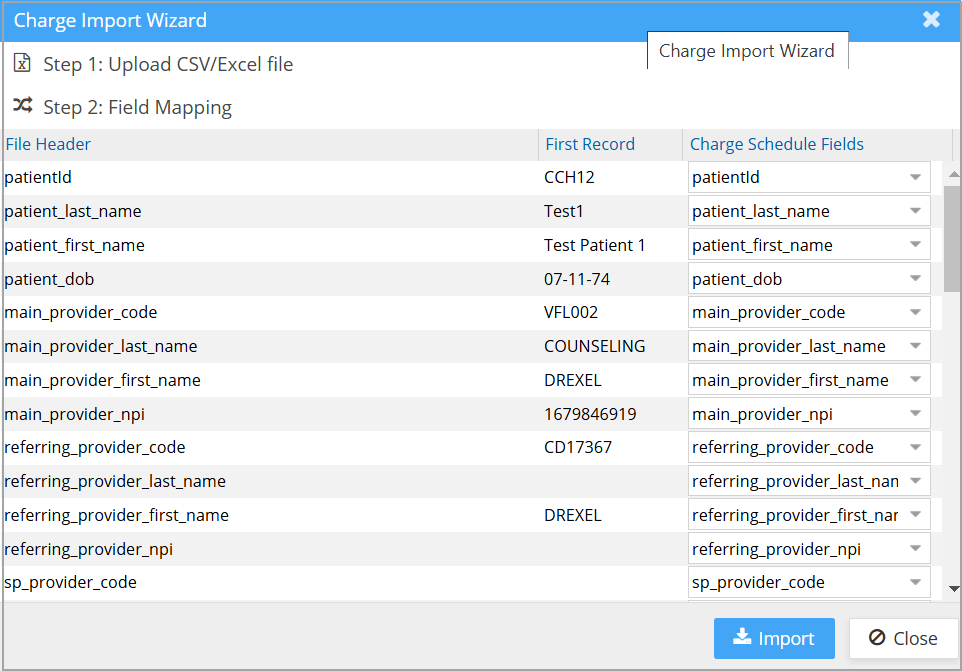Open the patientId mapping dropdown
This screenshot has height=671, width=962.
[809, 178]
